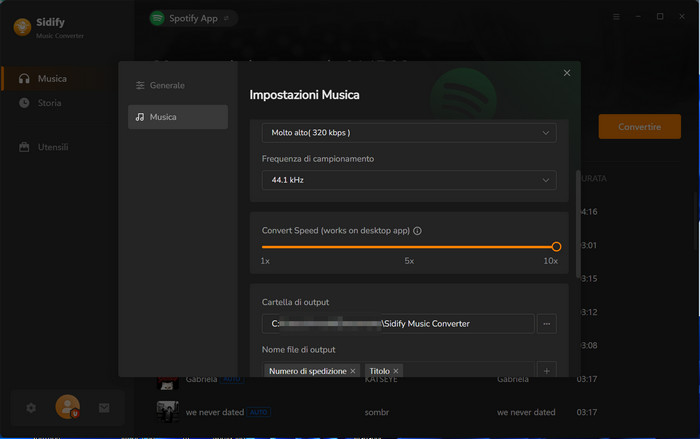Select the Musica settings tab
Viewport: 700px width, 439px height.
178,117
